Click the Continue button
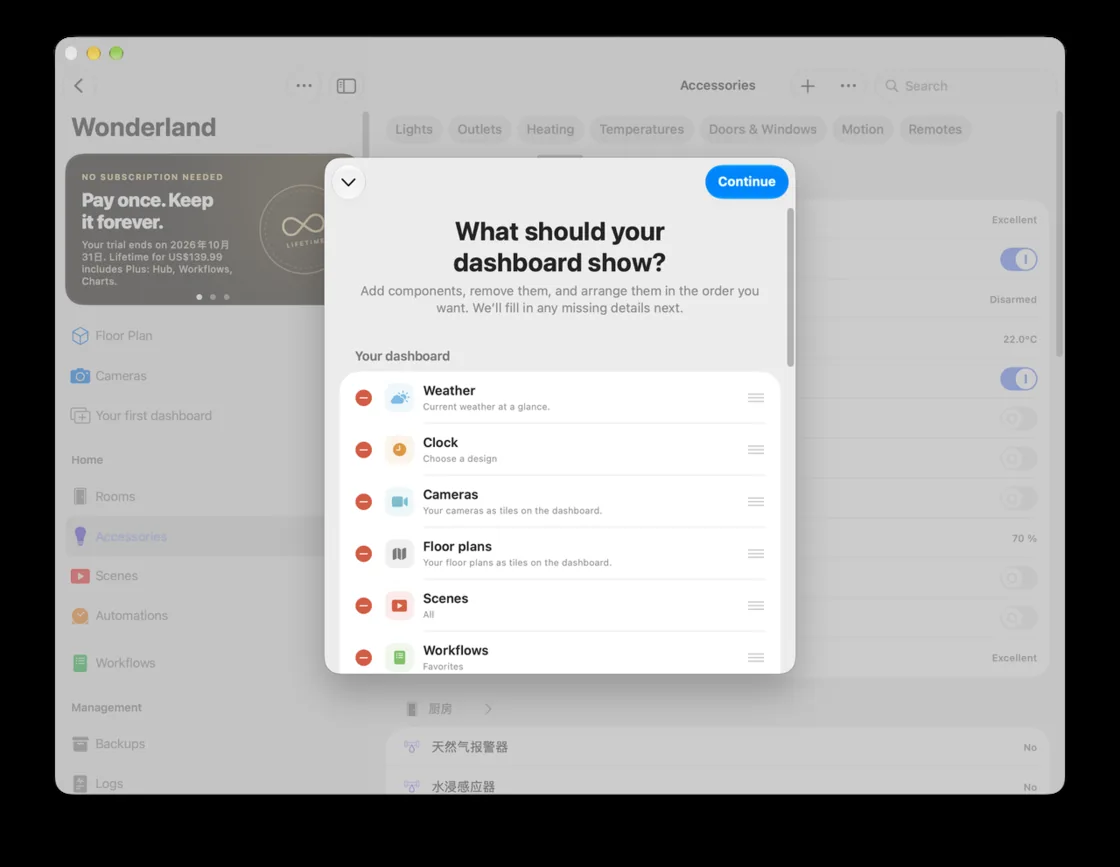 tap(746, 181)
